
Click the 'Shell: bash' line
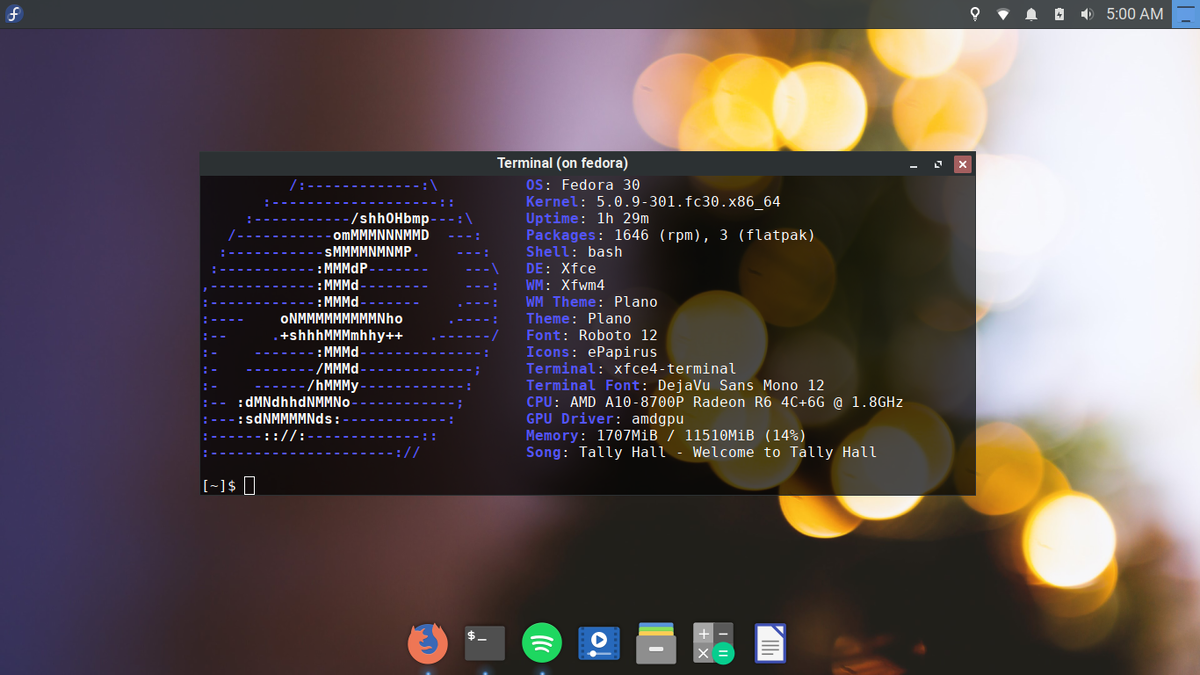pos(574,252)
